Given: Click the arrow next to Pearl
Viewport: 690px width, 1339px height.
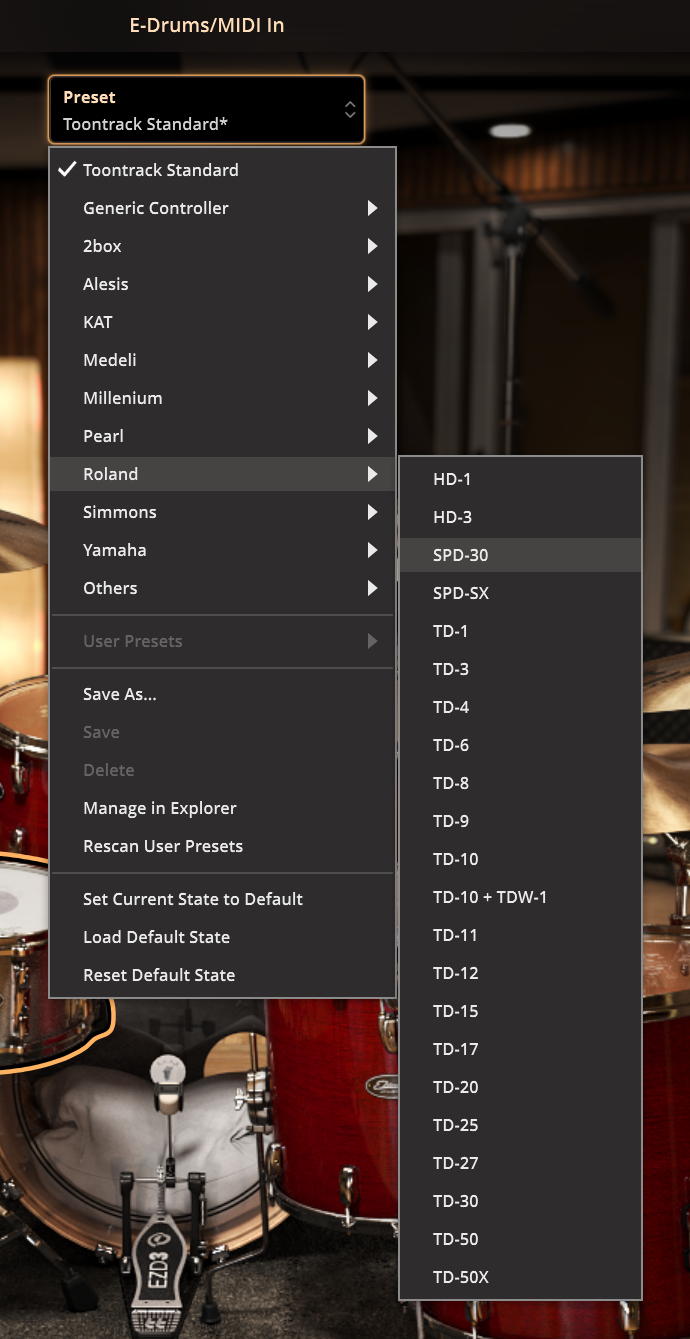Looking at the screenshot, I should point(372,436).
